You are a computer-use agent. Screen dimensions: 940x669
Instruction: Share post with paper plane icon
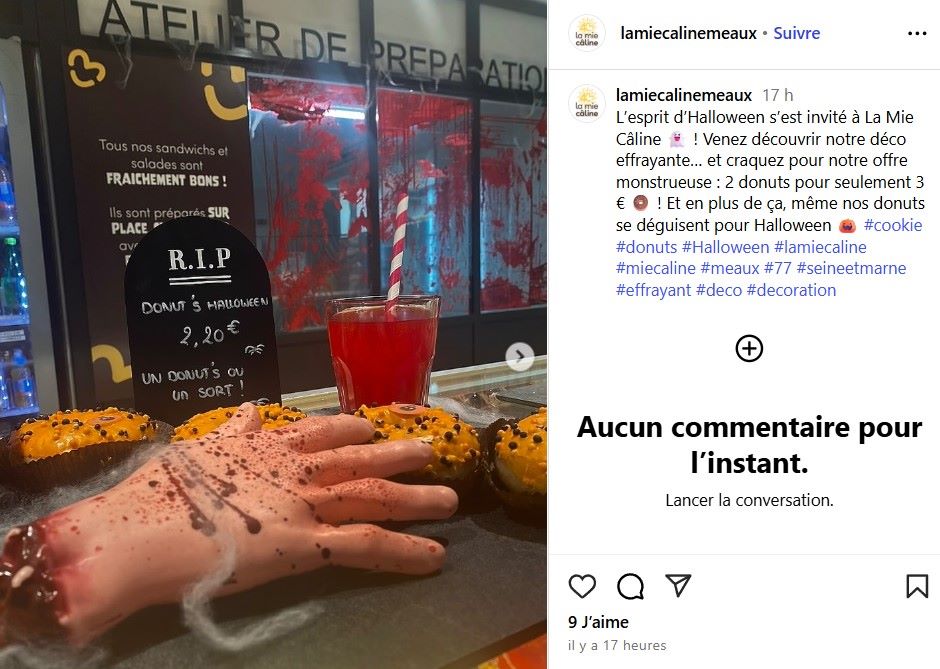pos(678,585)
